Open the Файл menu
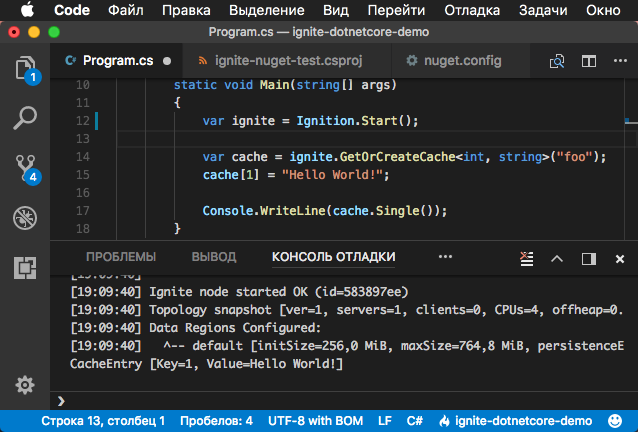Viewport: 638px width, 432px height. pos(125,10)
